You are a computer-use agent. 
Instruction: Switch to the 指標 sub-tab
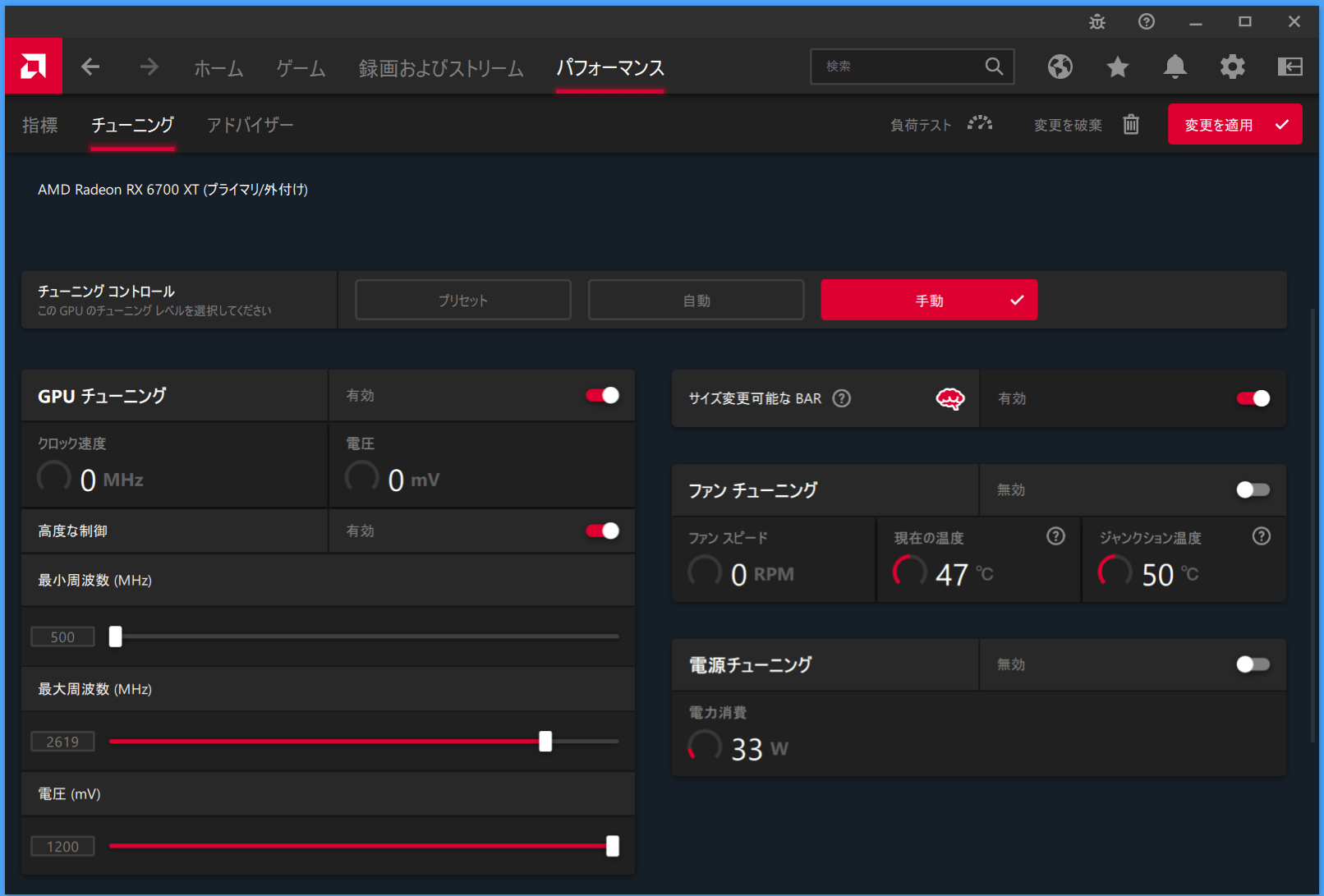point(39,125)
